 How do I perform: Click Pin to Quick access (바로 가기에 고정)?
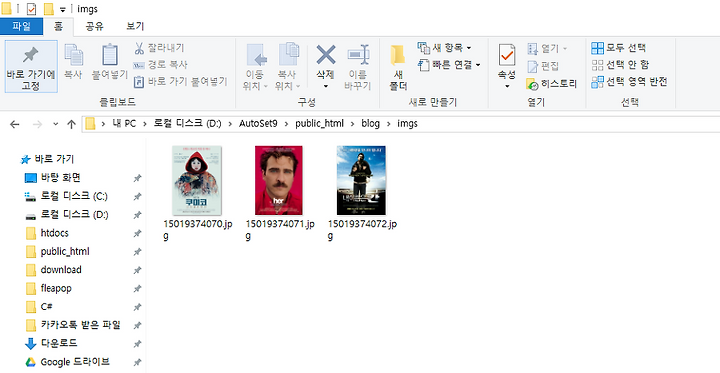(31, 67)
